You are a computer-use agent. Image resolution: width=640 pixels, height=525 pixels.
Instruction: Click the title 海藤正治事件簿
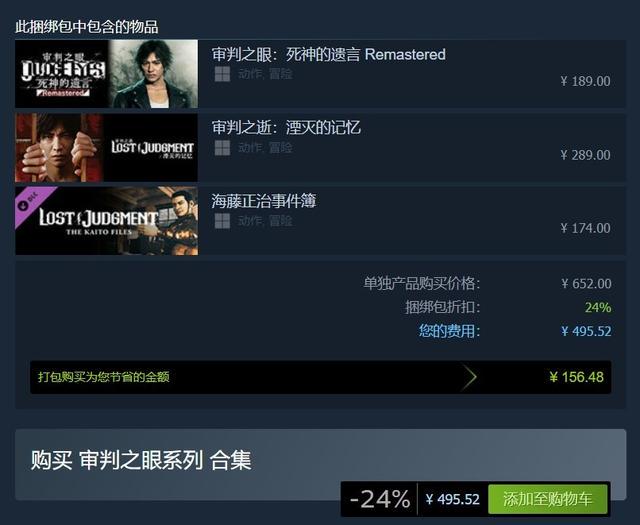coord(264,201)
